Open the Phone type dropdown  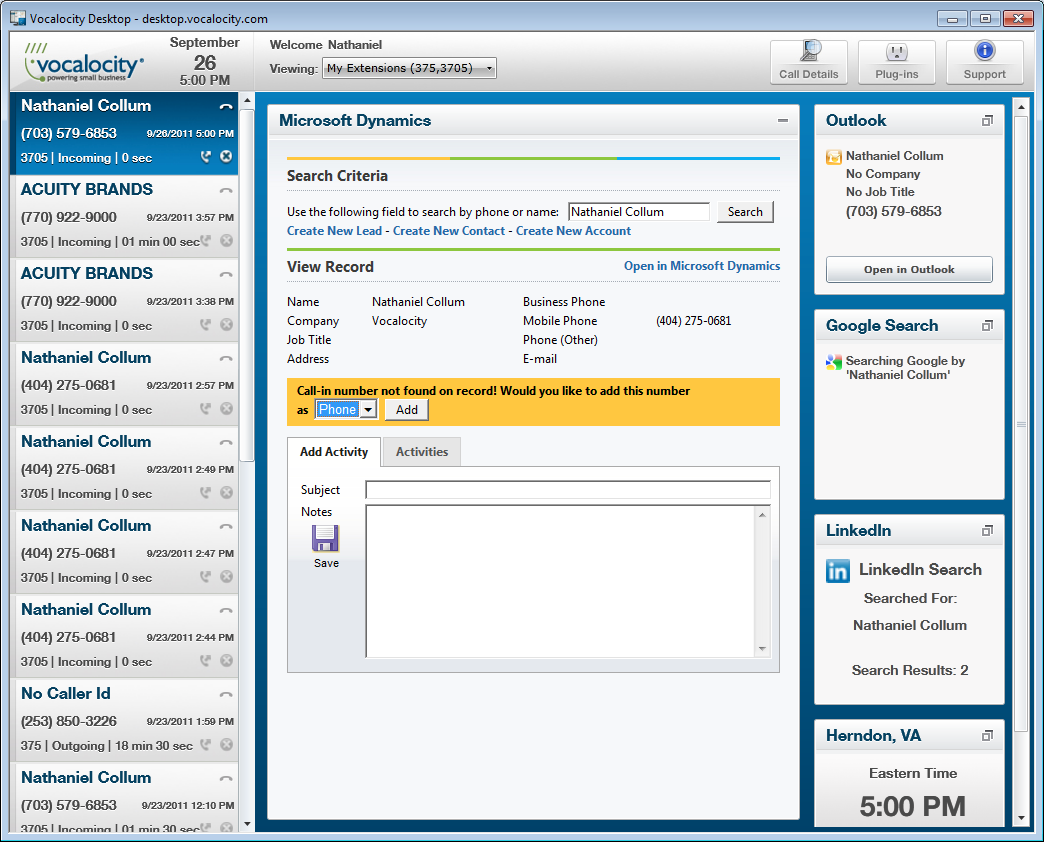click(x=346, y=409)
